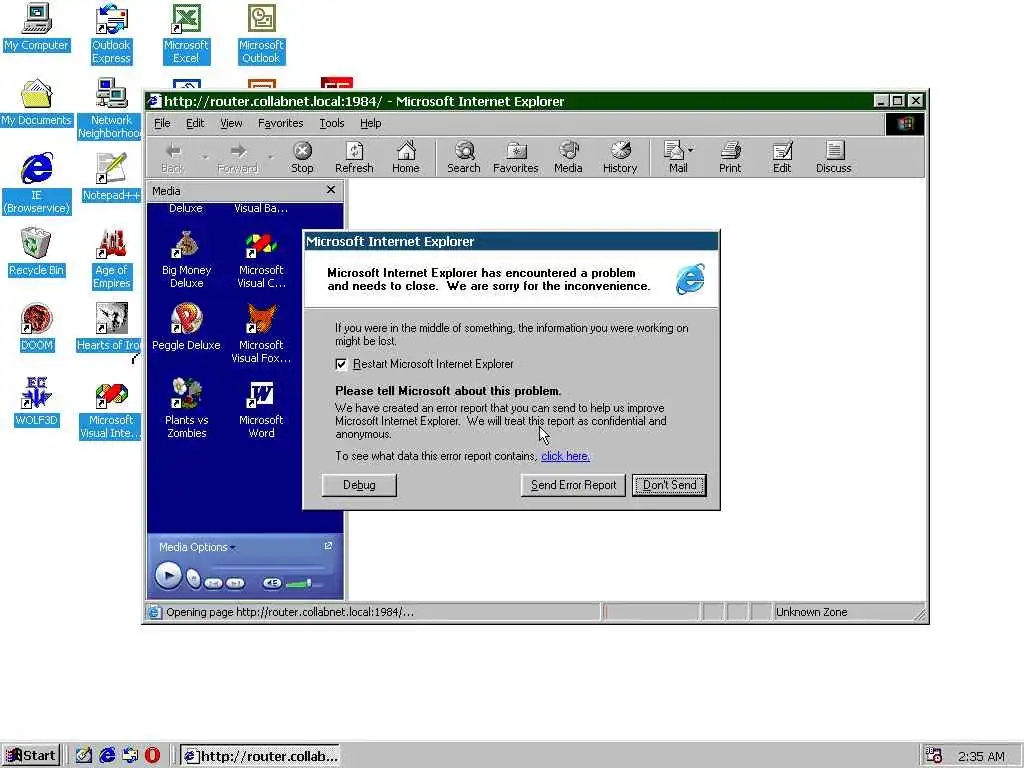Viewport: 1024px width, 768px height.
Task: Select Outlook Express desktop icon
Action: (111, 34)
